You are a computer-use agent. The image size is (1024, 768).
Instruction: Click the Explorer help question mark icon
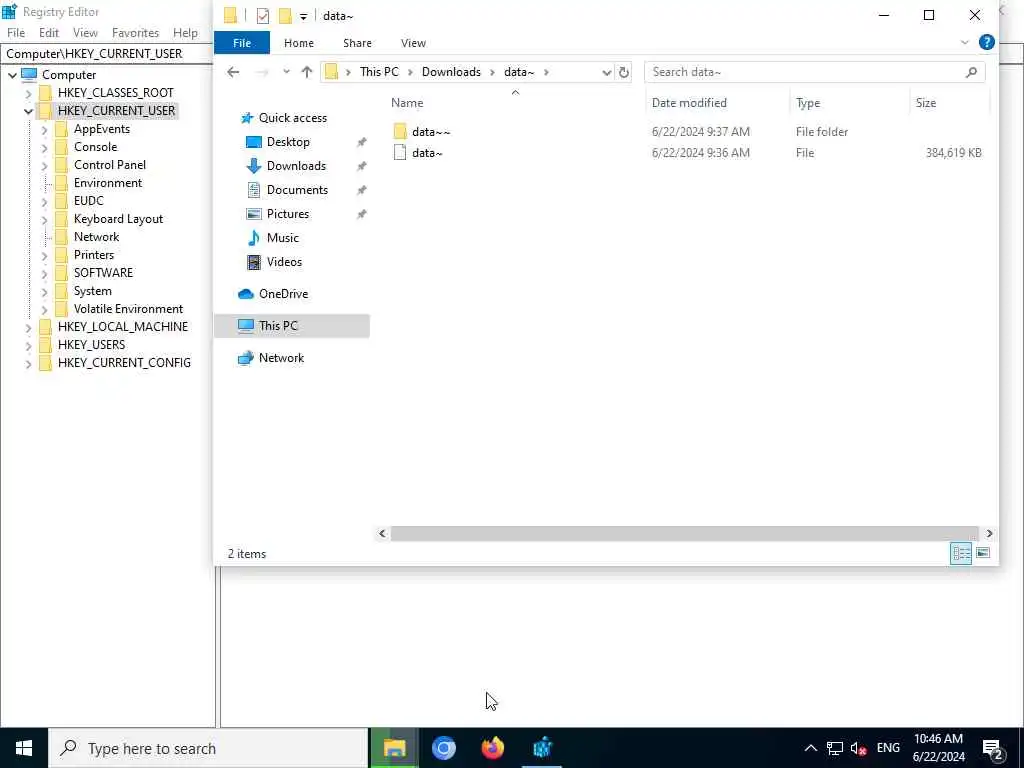[987, 42]
